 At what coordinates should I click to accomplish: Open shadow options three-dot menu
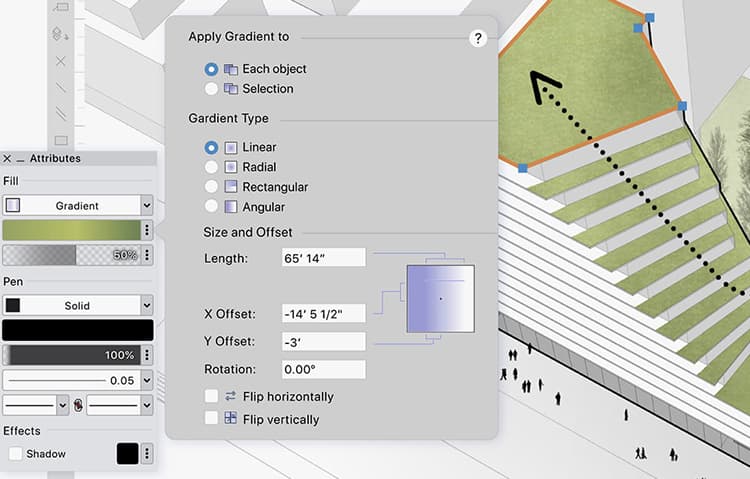147,454
